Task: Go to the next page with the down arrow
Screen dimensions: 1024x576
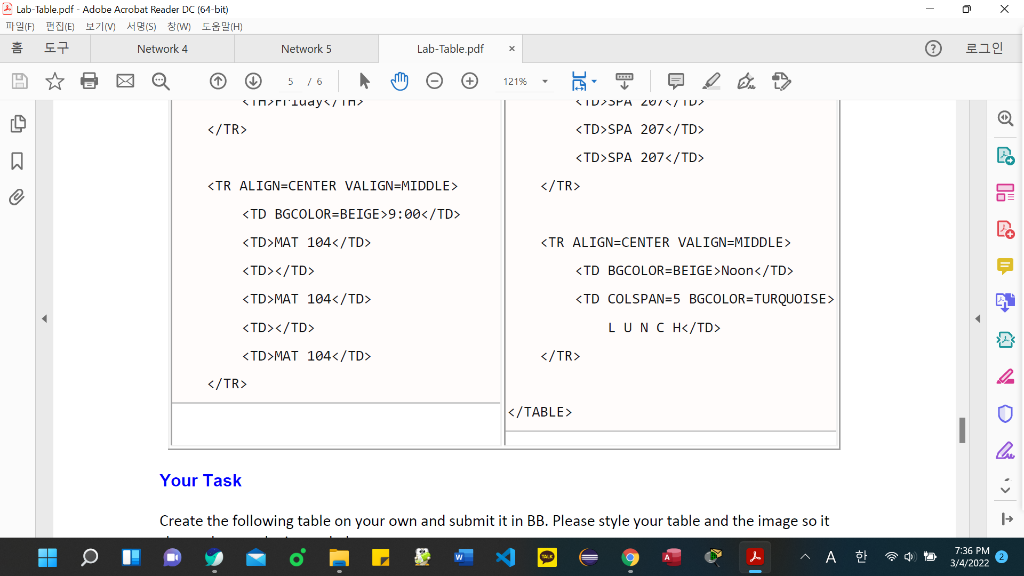Action: 253,81
